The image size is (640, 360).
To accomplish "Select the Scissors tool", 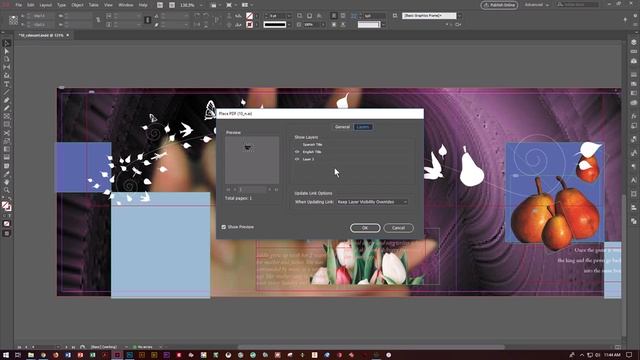I will pos(7,133).
